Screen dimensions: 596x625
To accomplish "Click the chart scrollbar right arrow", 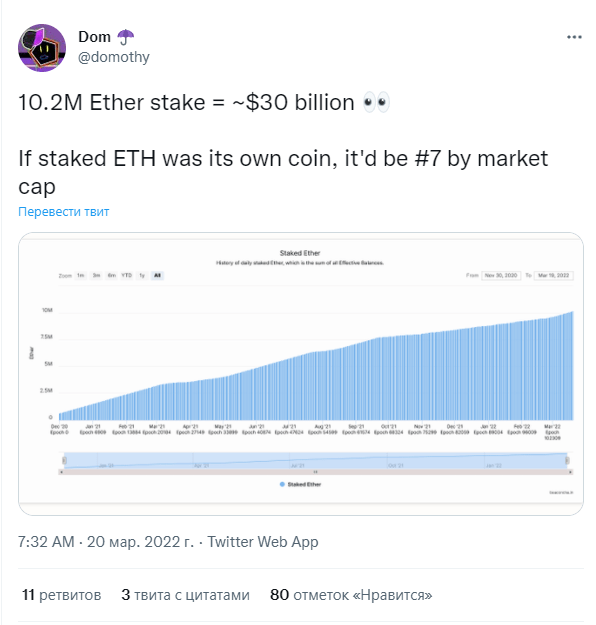I will click(570, 472).
